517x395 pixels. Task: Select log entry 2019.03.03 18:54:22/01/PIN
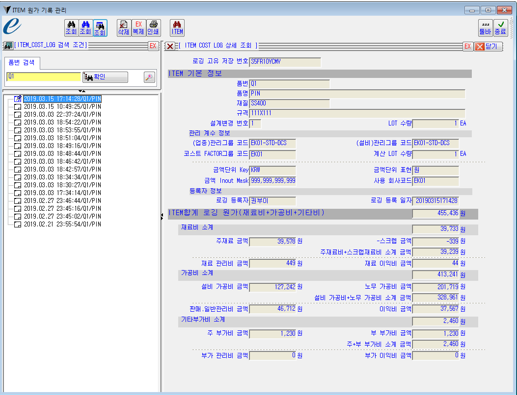click(62, 122)
